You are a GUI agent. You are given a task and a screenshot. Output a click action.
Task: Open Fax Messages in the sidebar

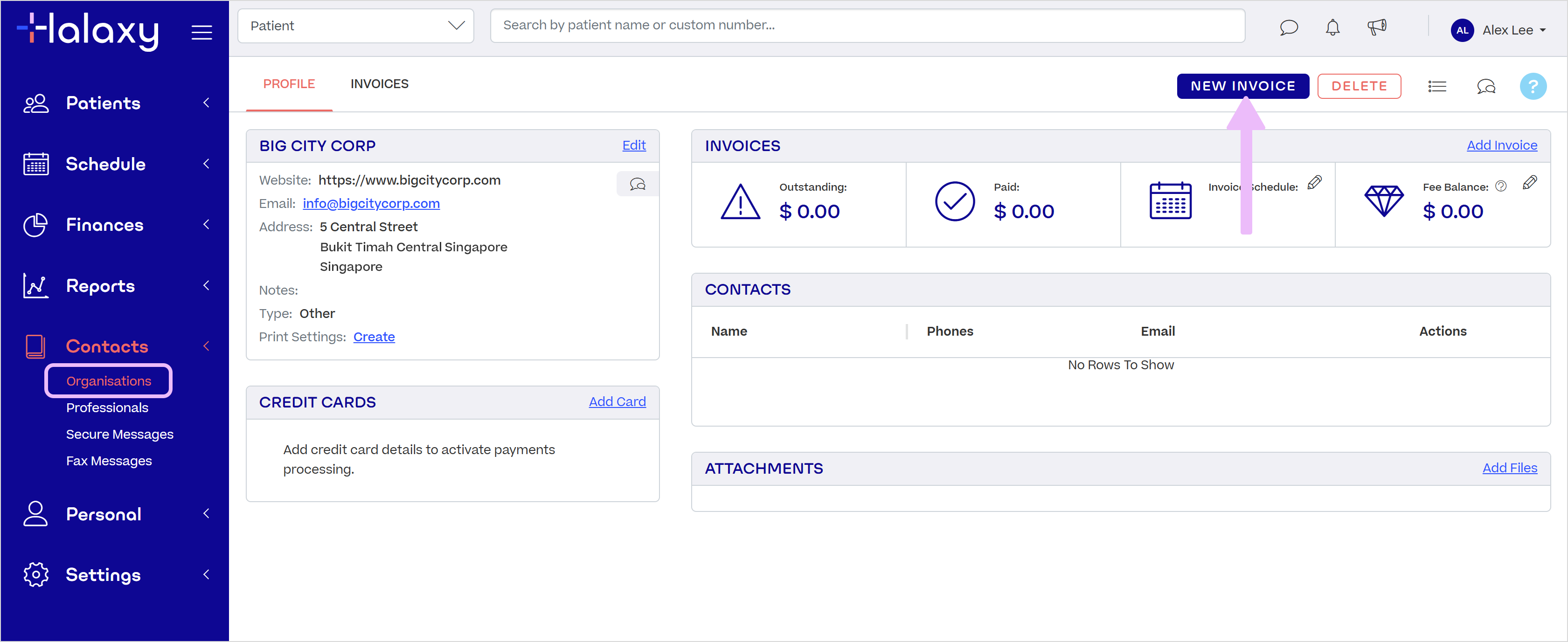pyautogui.click(x=109, y=461)
